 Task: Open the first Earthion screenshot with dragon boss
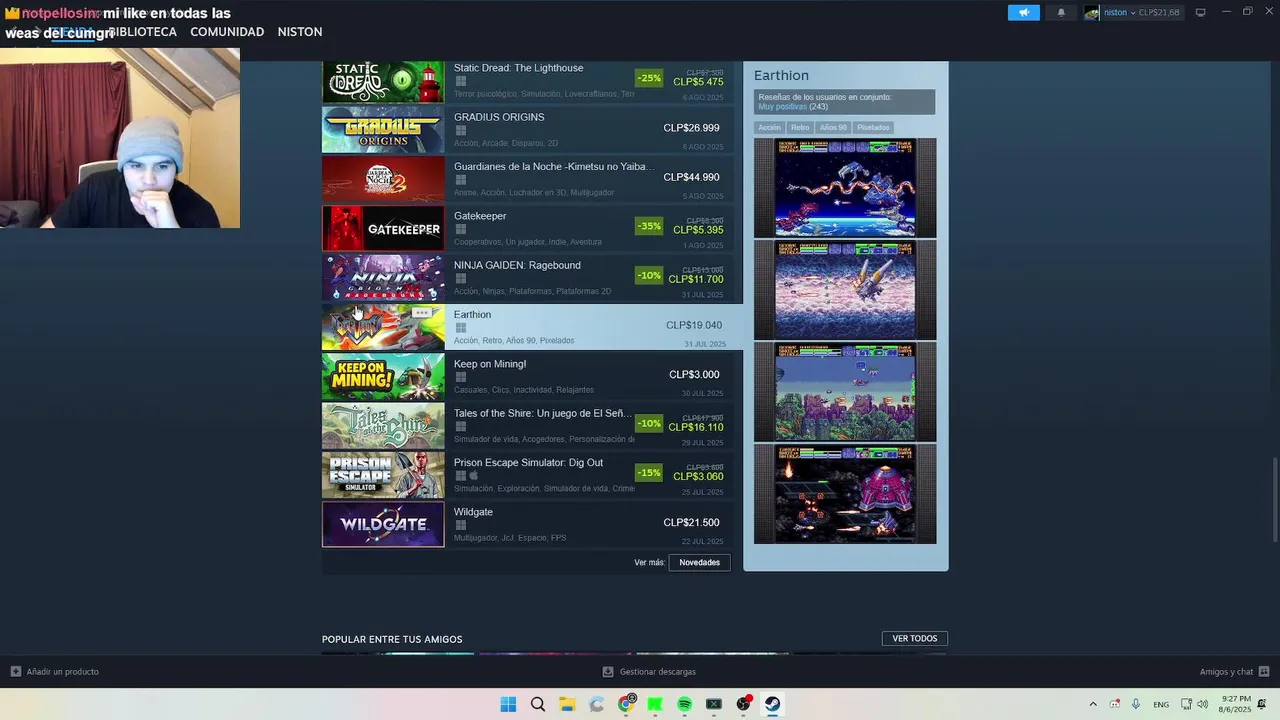845,188
